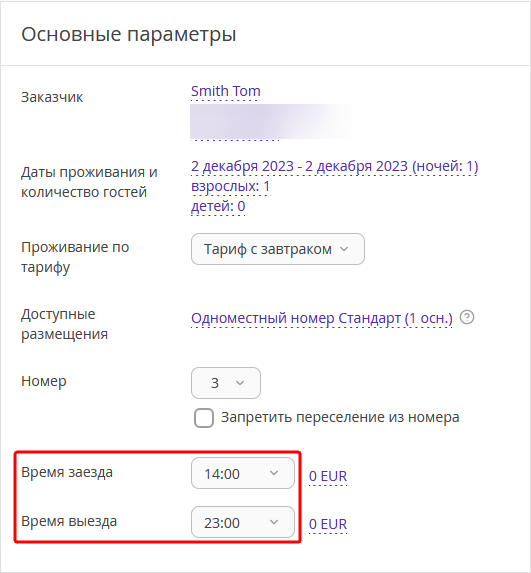The width and height of the screenshot is (531, 573).
Task: Open the 14:00 check-in time dropdown
Action: click(243, 473)
